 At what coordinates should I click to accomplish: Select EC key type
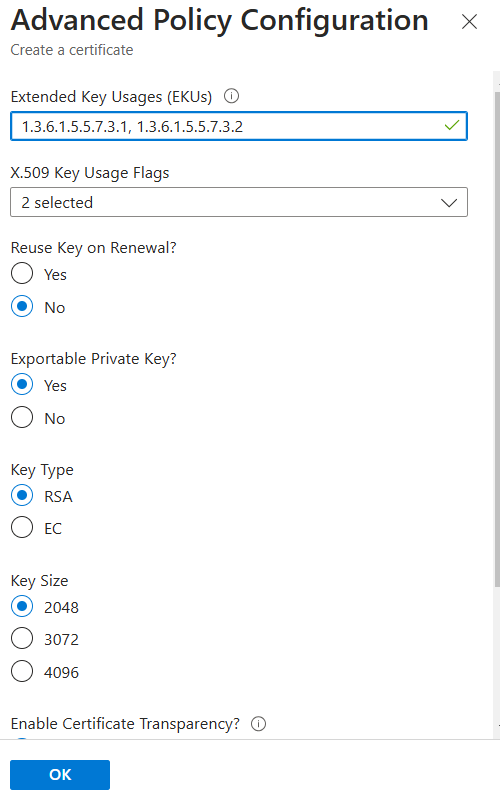22,527
